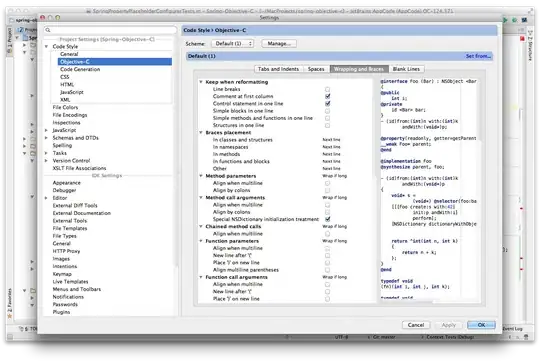Viewport: 540px width, 364px height.
Task: Switch to the Blank Lines tab
Action: [x=406, y=69]
